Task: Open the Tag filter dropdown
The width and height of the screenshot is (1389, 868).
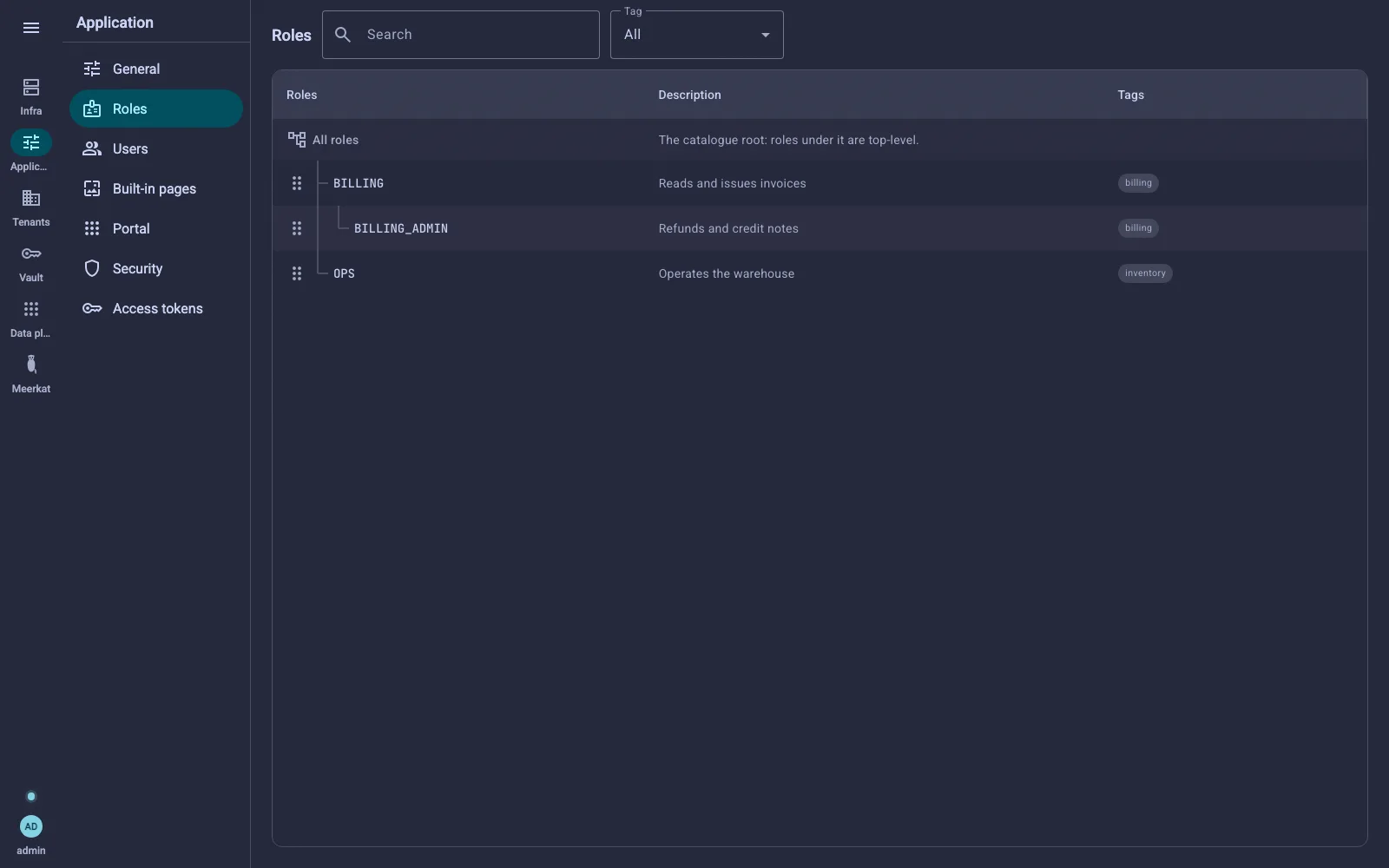Action: (x=697, y=35)
